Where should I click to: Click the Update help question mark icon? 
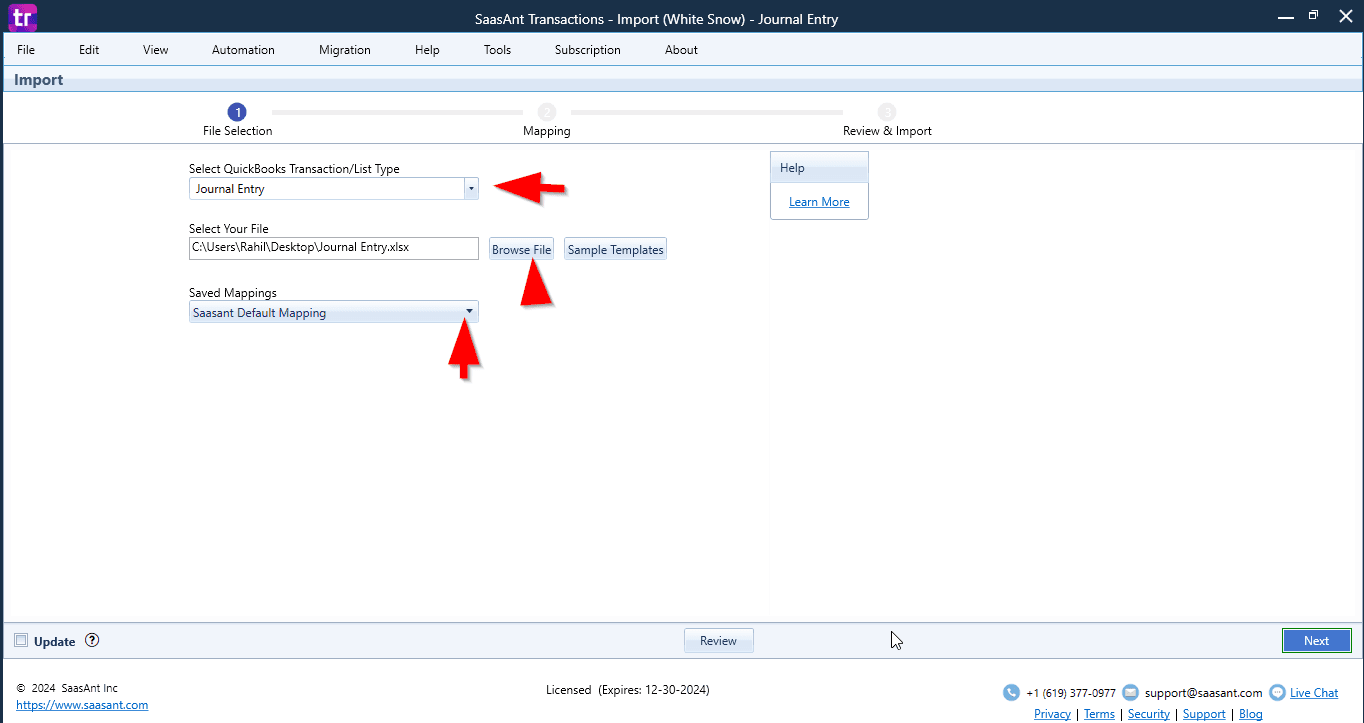tap(92, 640)
